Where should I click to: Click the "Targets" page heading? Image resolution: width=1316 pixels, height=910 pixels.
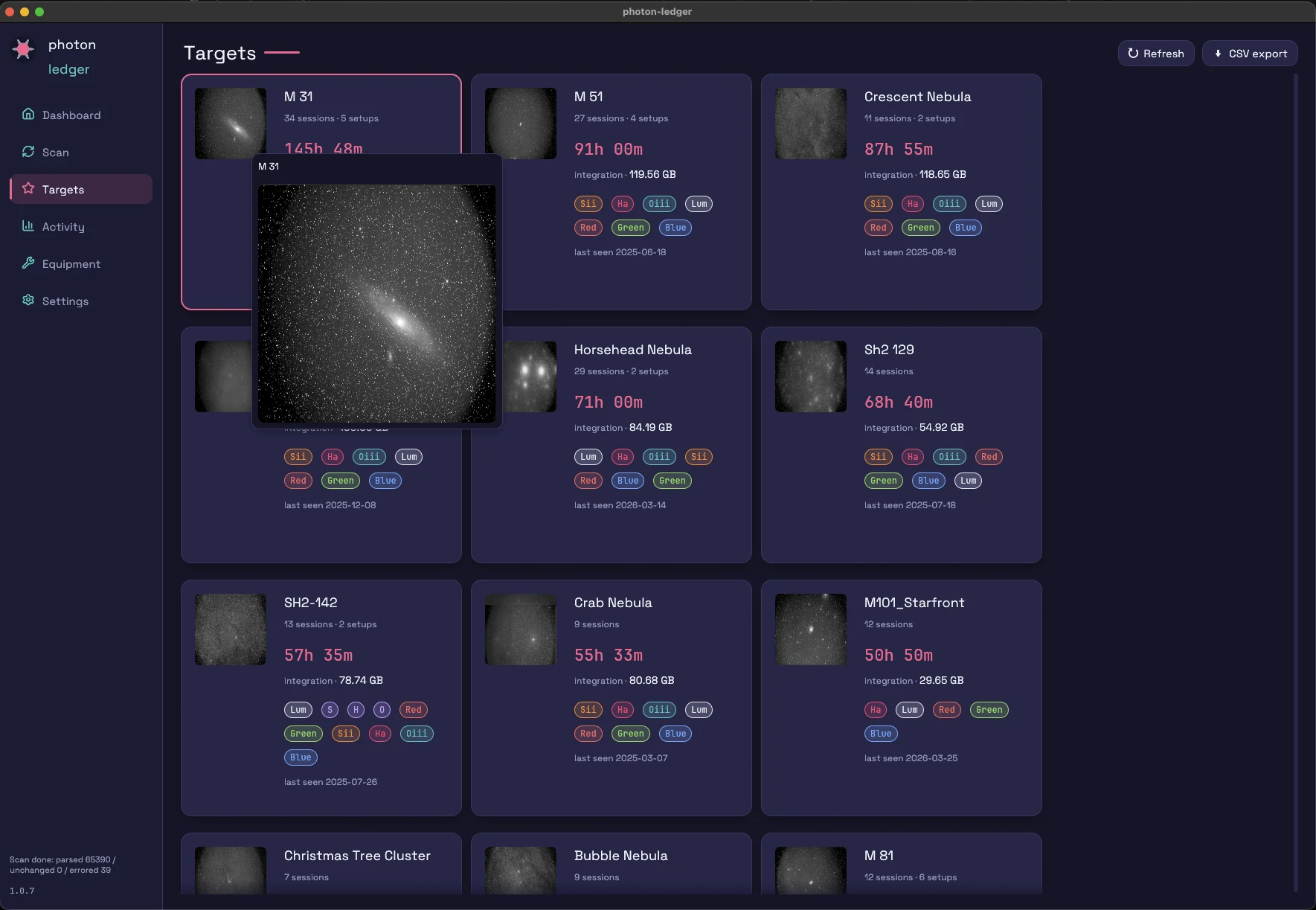220,53
